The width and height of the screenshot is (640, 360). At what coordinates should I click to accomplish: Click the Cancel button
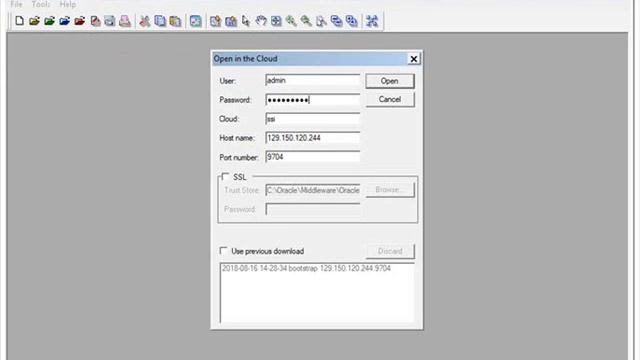pos(390,99)
